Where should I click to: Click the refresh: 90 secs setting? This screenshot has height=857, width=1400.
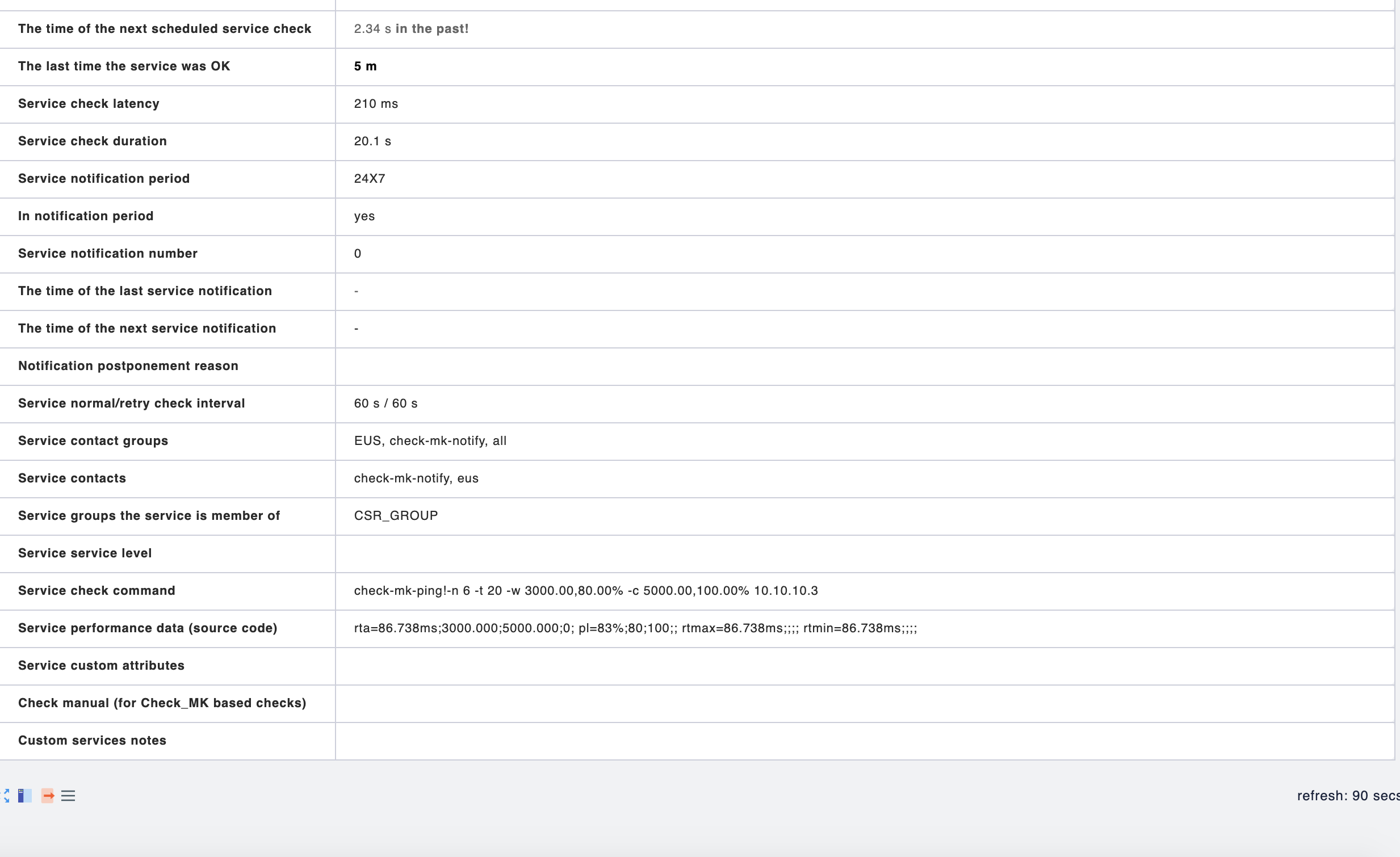pyautogui.click(x=1347, y=796)
